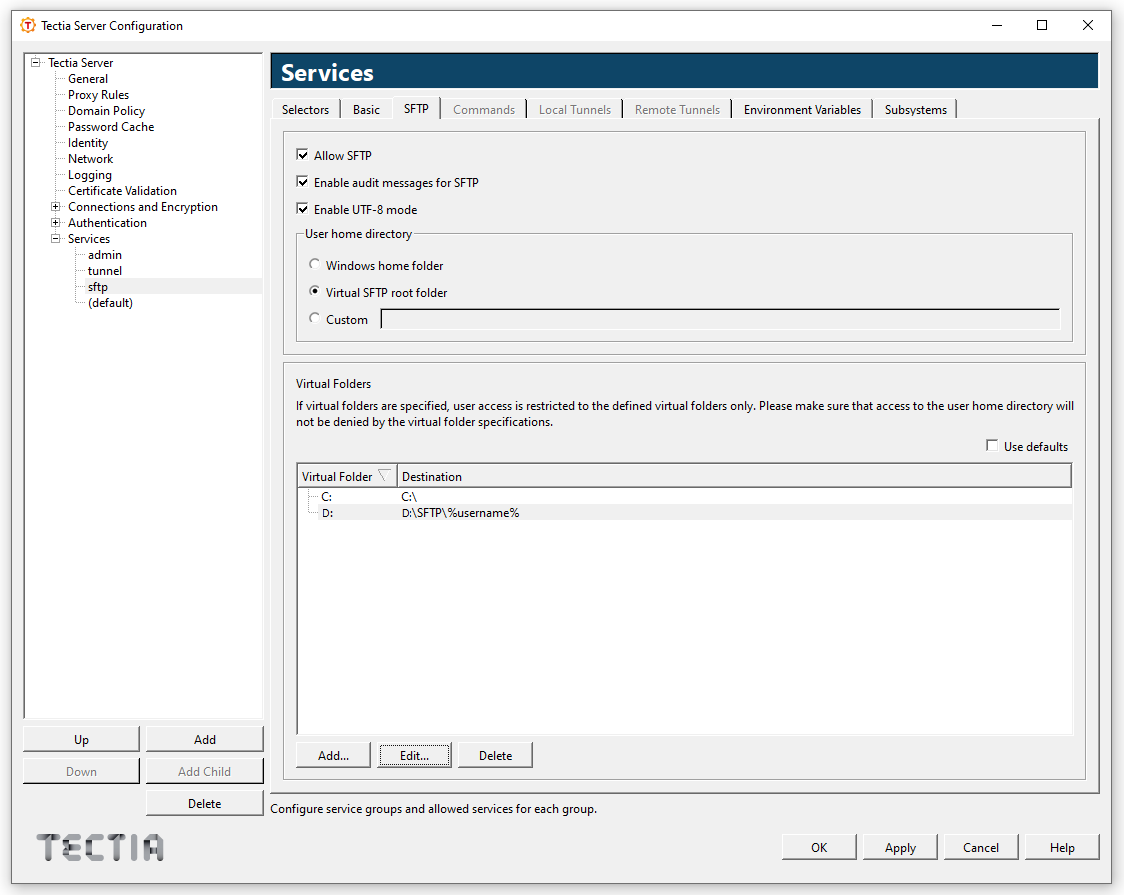Collapse the Tectia Server root node

[35, 62]
